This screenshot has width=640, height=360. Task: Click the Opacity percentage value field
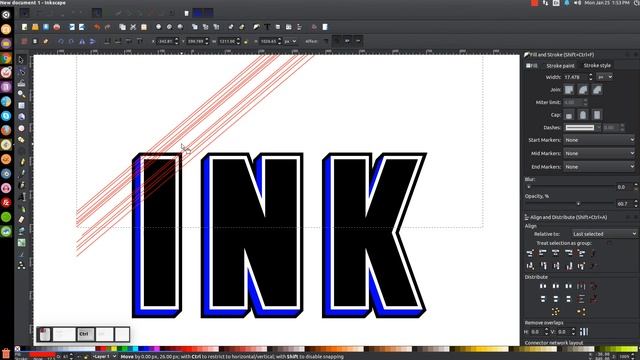(x=624, y=204)
